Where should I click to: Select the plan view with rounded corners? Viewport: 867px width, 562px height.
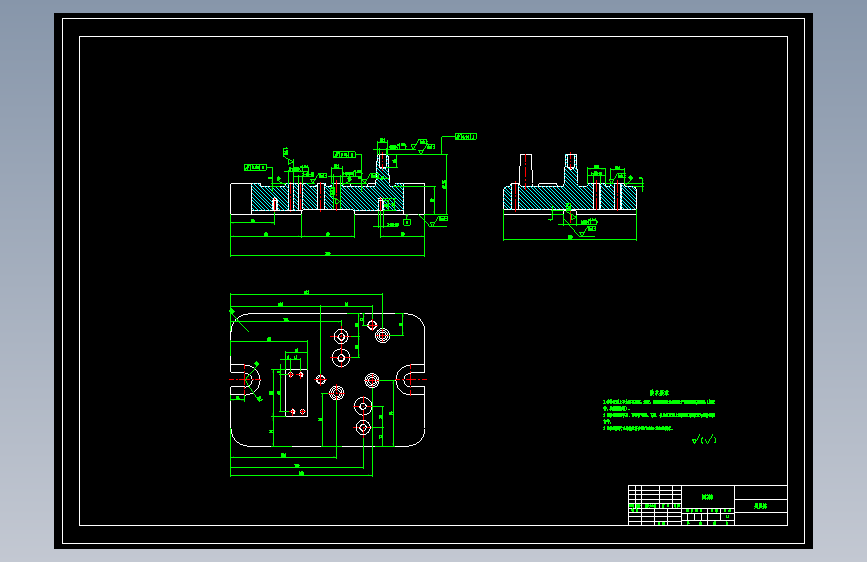tap(327, 379)
